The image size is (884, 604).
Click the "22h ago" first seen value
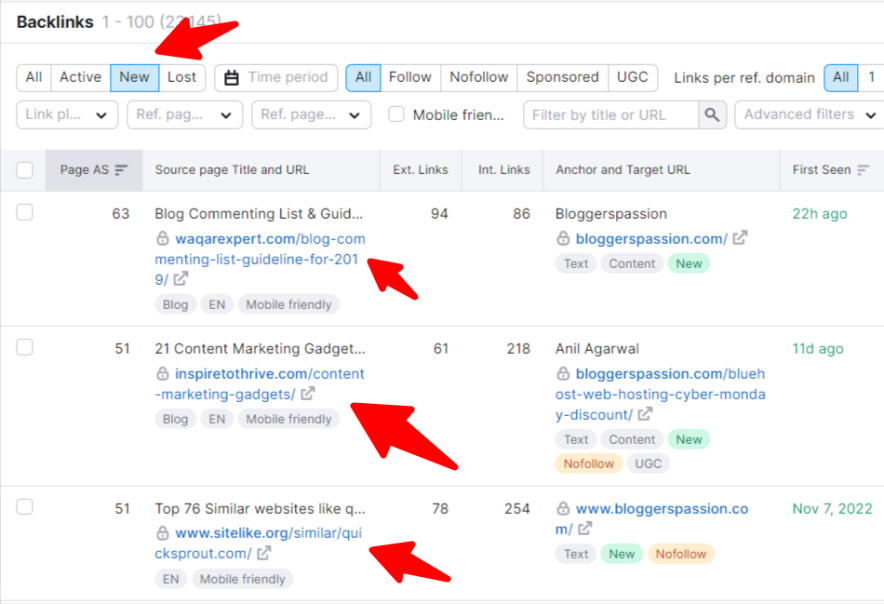820,214
